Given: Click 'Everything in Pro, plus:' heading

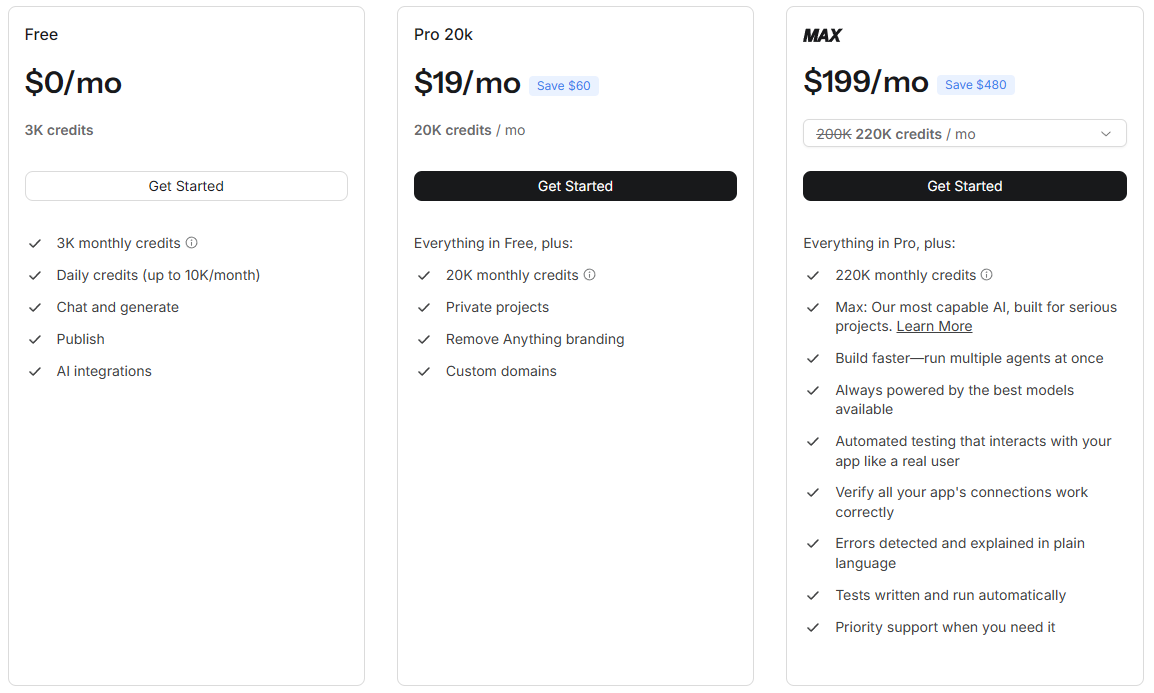Looking at the screenshot, I should (x=879, y=243).
